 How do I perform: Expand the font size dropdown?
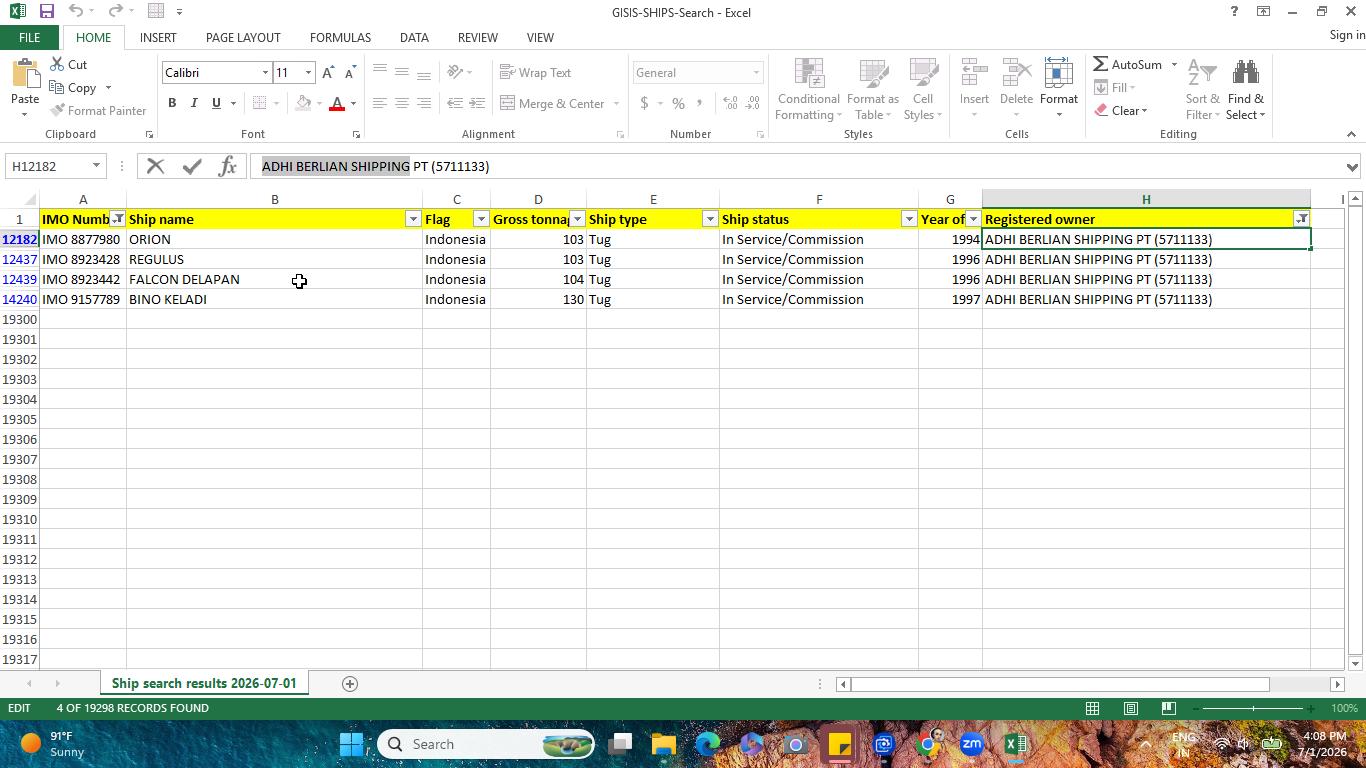tap(308, 72)
